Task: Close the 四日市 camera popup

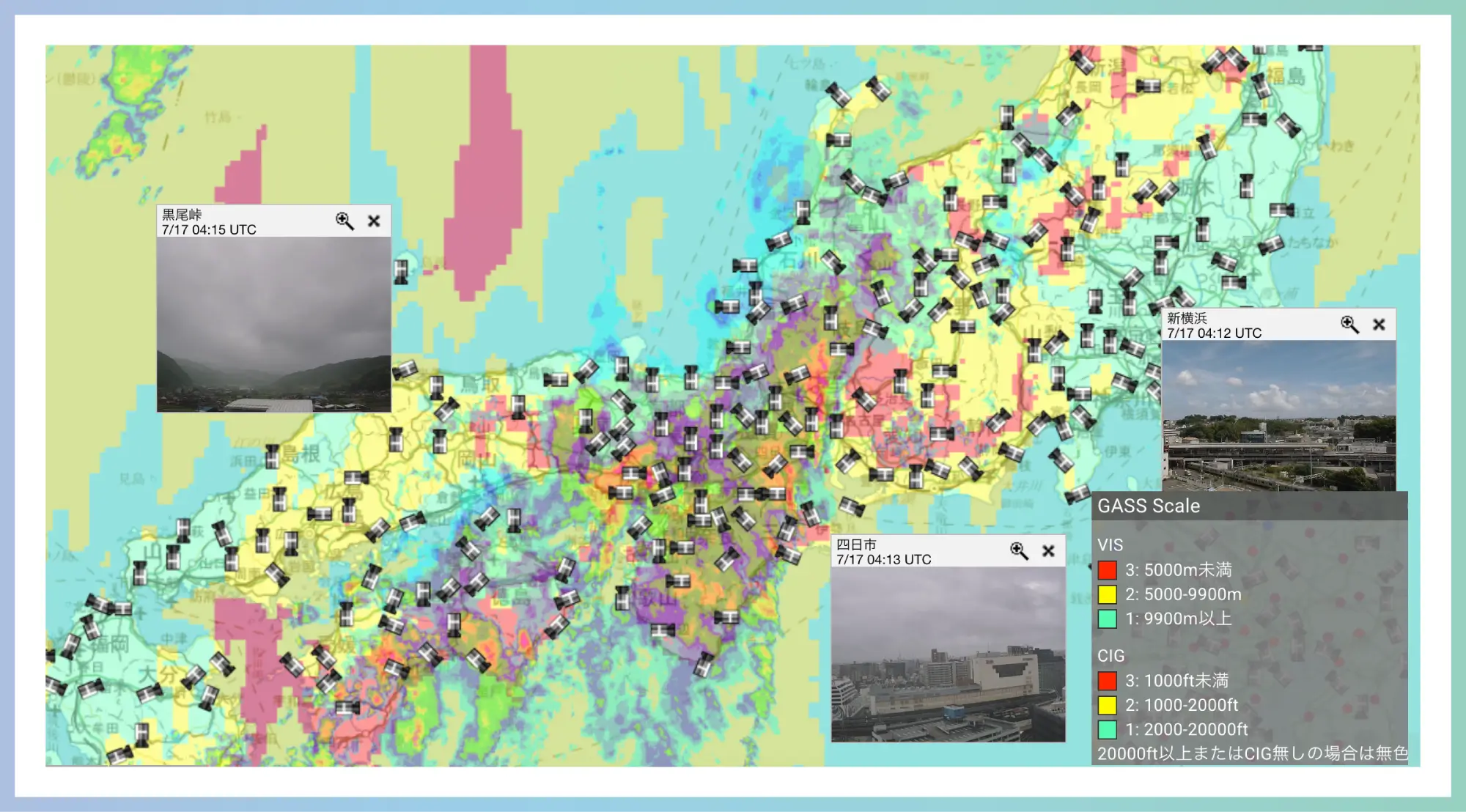Action: 1048,550
